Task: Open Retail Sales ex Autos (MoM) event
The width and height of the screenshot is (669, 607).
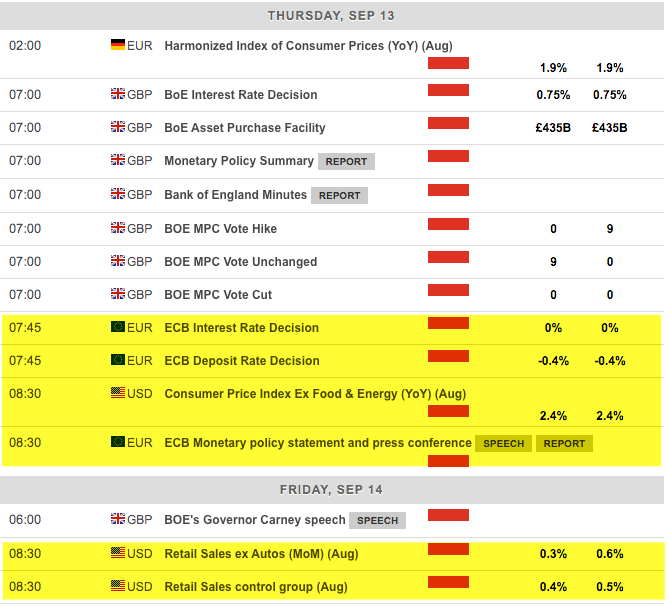Action: point(261,553)
